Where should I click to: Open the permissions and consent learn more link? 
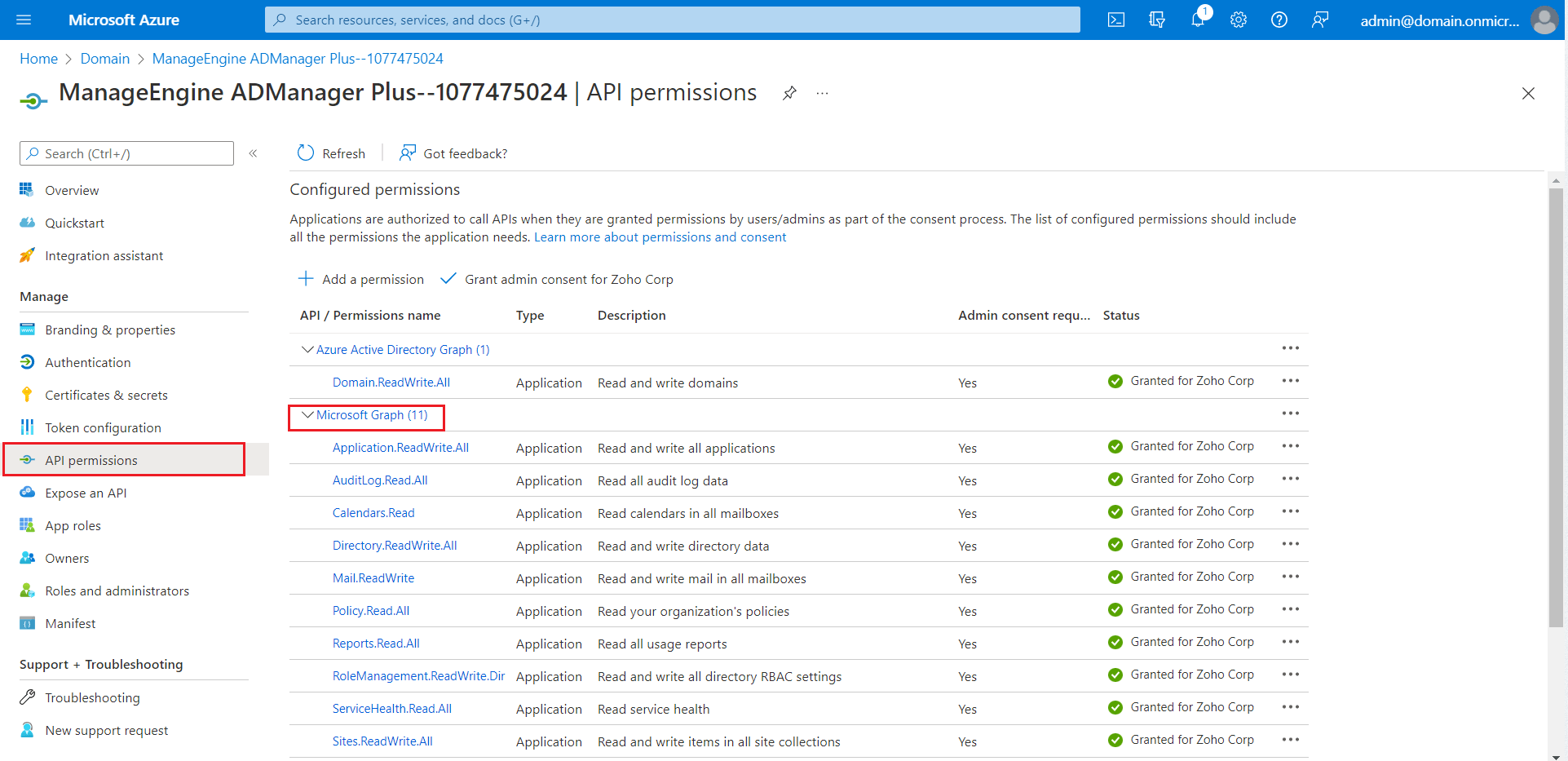[x=660, y=237]
